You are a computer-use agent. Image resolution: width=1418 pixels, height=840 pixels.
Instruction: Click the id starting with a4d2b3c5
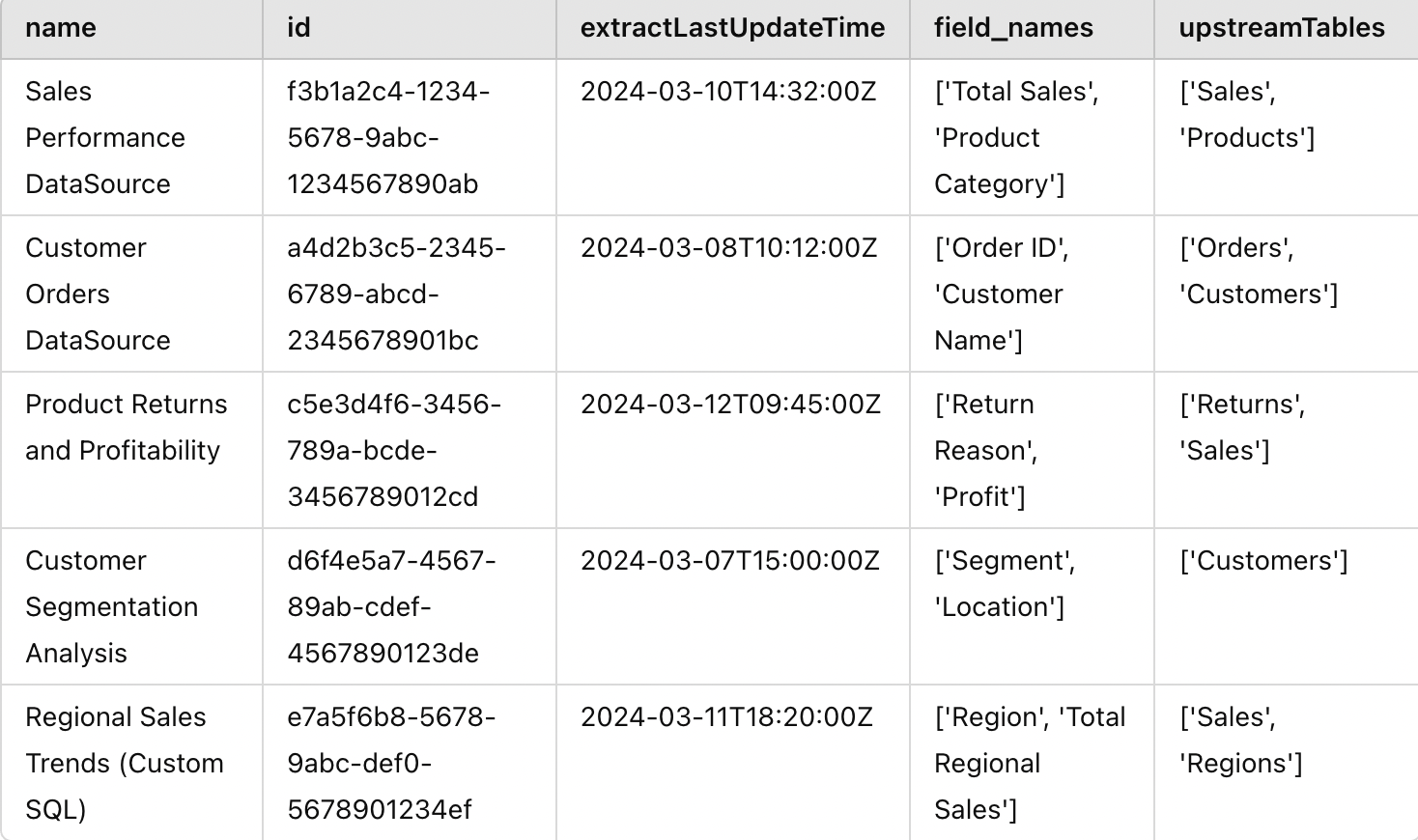click(396, 294)
